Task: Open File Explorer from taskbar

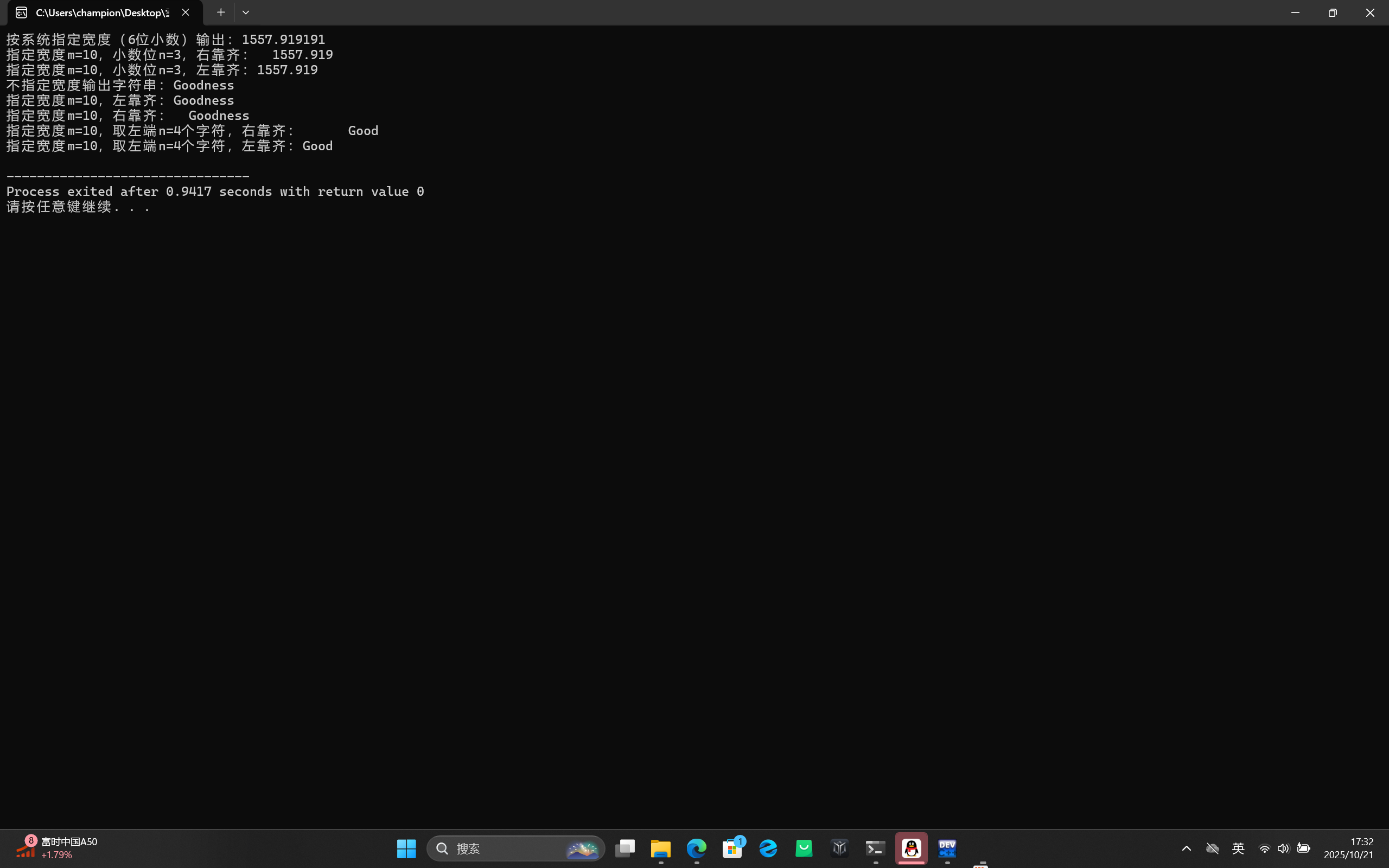Action: pyautogui.click(x=661, y=848)
